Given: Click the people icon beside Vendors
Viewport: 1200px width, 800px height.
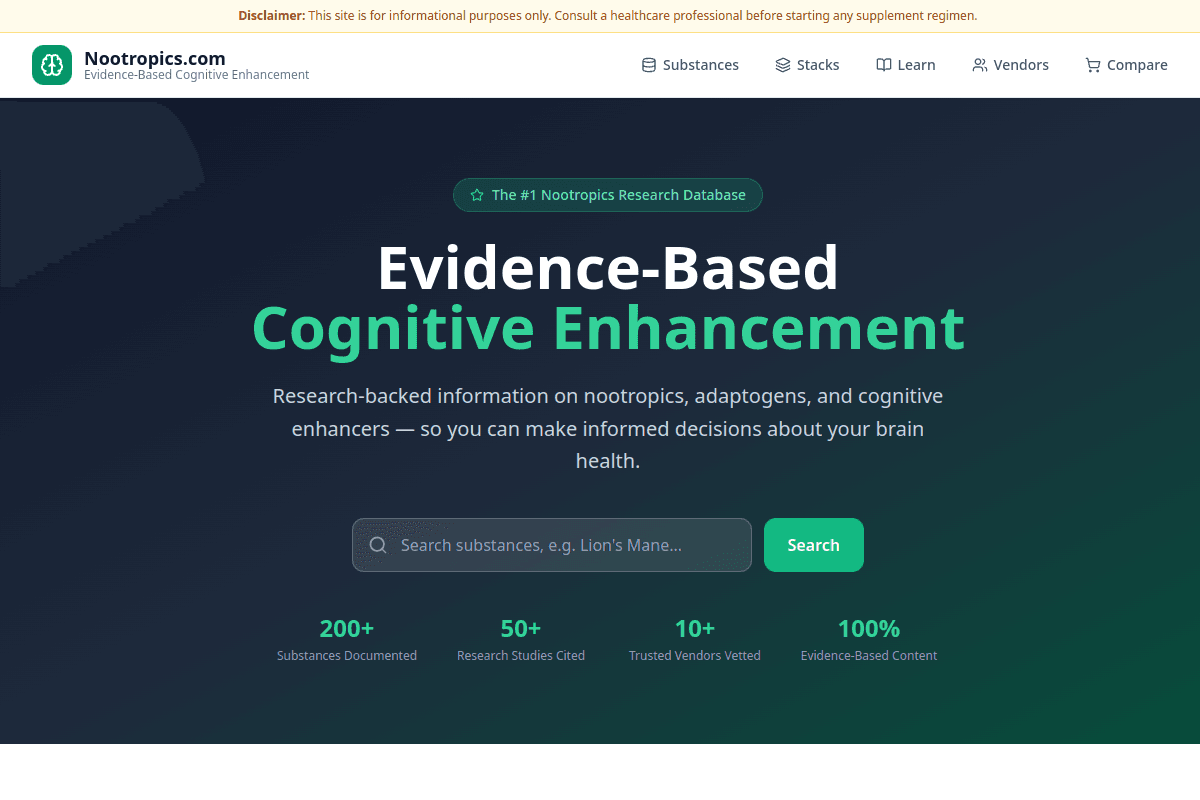Looking at the screenshot, I should 980,65.
